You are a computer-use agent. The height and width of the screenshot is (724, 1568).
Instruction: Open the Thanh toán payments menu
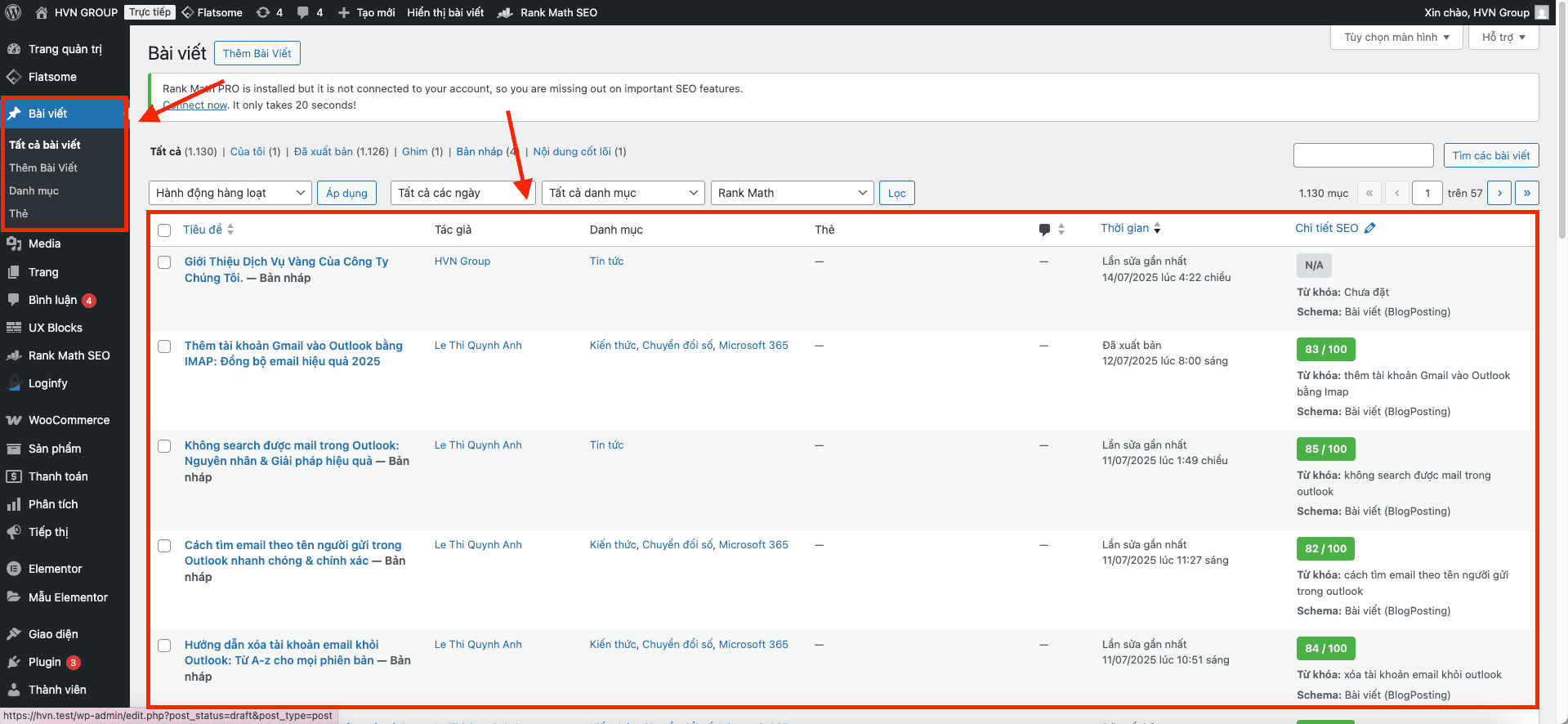pyautogui.click(x=65, y=476)
